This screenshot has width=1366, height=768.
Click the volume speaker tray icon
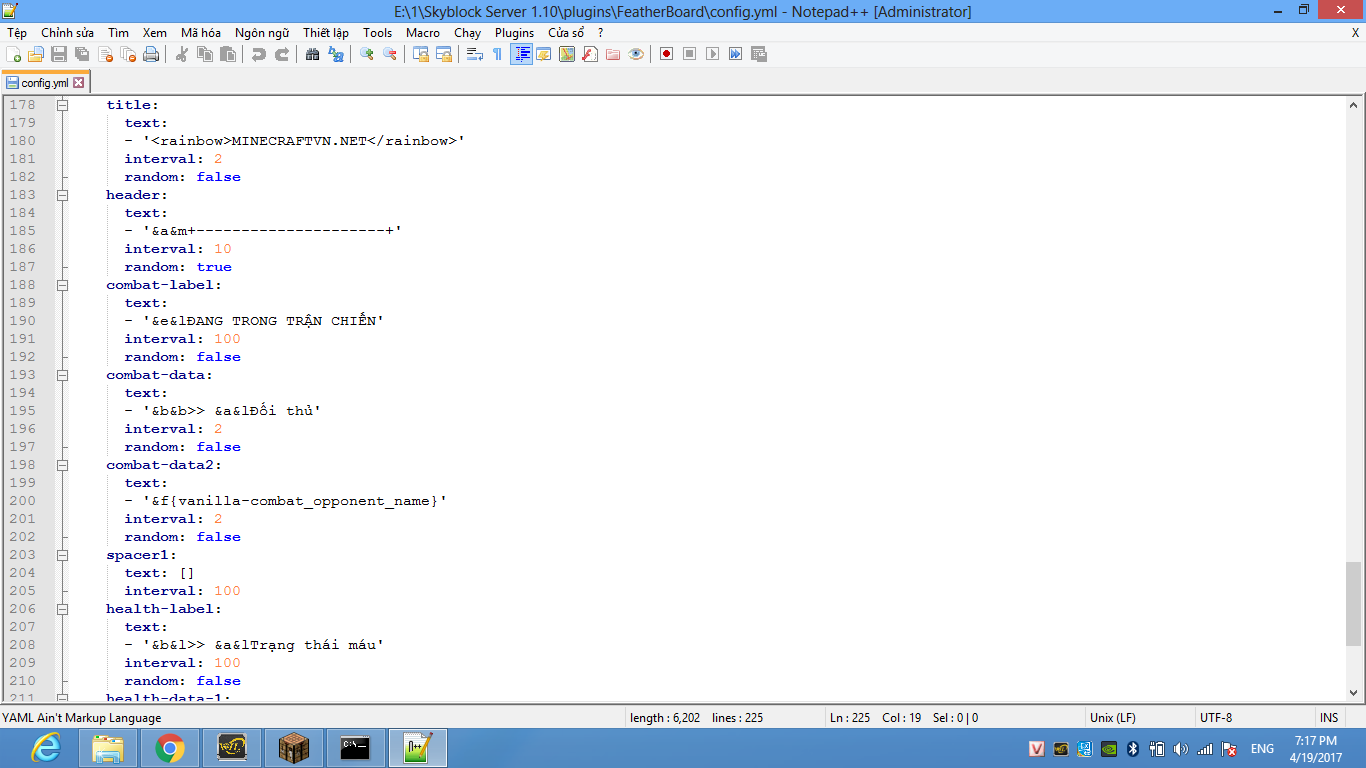point(1180,748)
